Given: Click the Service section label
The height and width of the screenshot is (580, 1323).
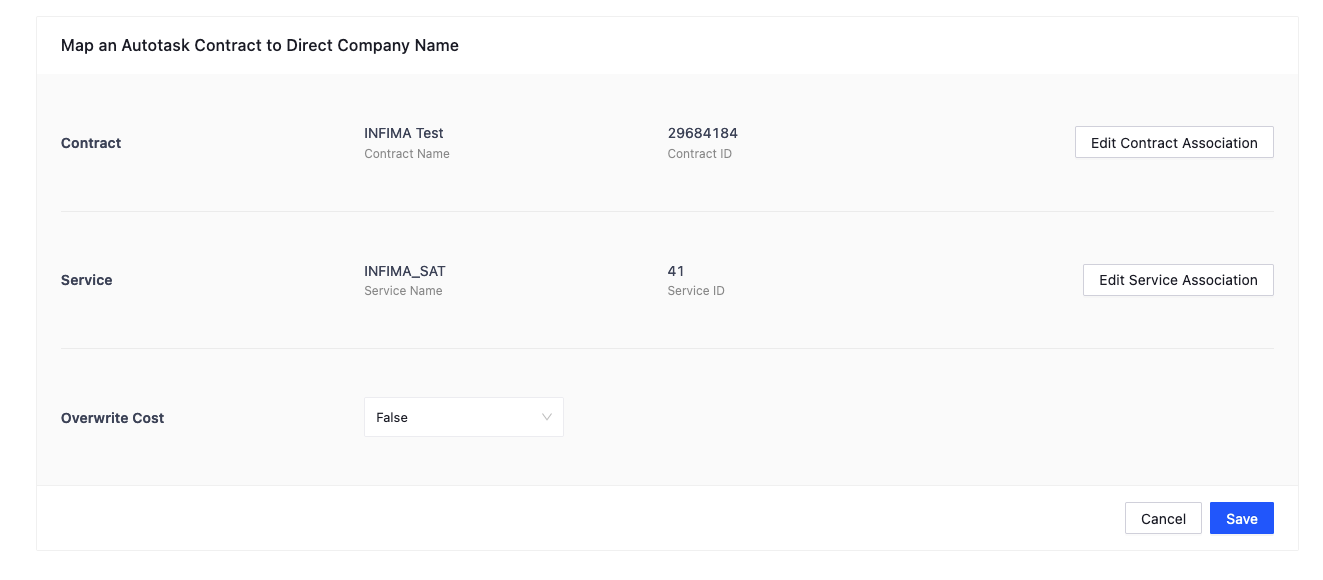Looking at the screenshot, I should 86,280.
